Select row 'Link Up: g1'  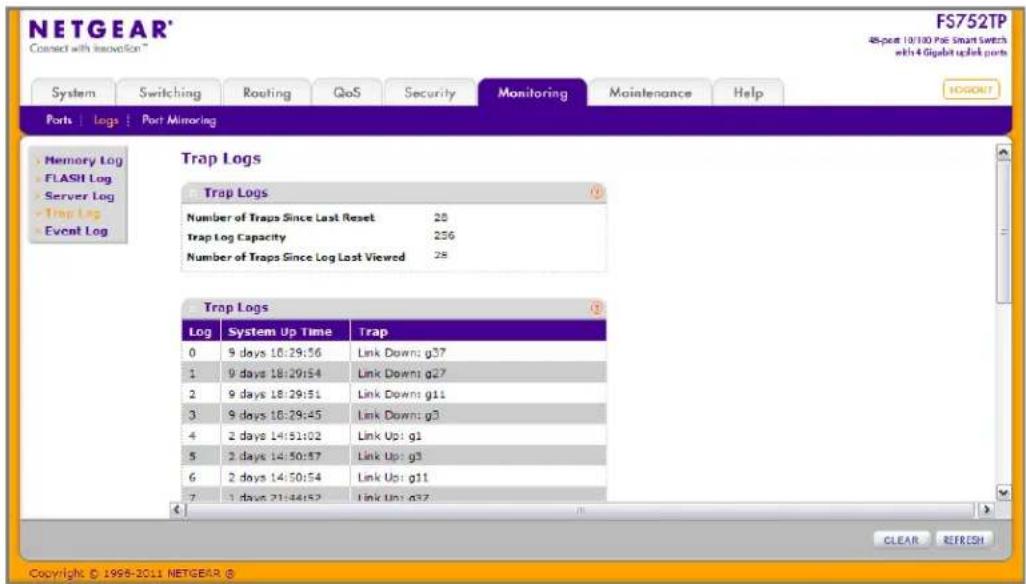394,436
